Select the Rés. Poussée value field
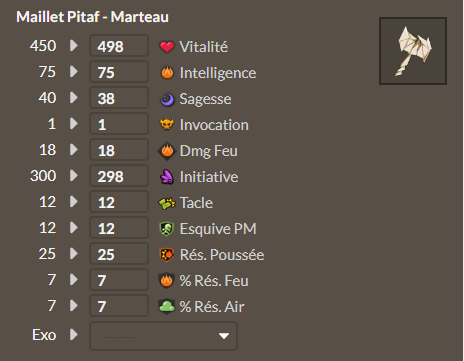Image resolution: width=464 pixels, height=361 pixels. tap(119, 254)
